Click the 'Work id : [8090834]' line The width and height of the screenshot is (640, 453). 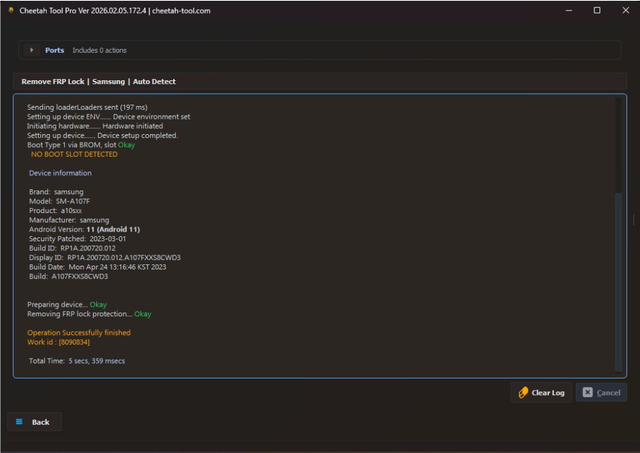(58, 342)
